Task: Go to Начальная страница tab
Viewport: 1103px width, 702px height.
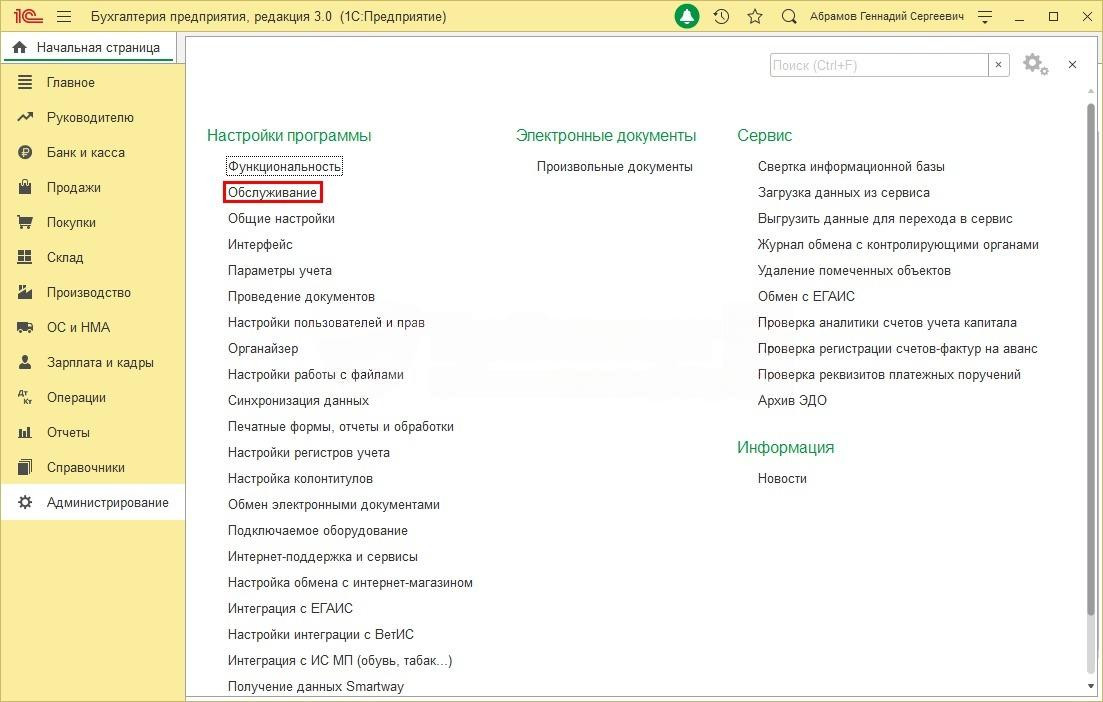Action: 88,47
